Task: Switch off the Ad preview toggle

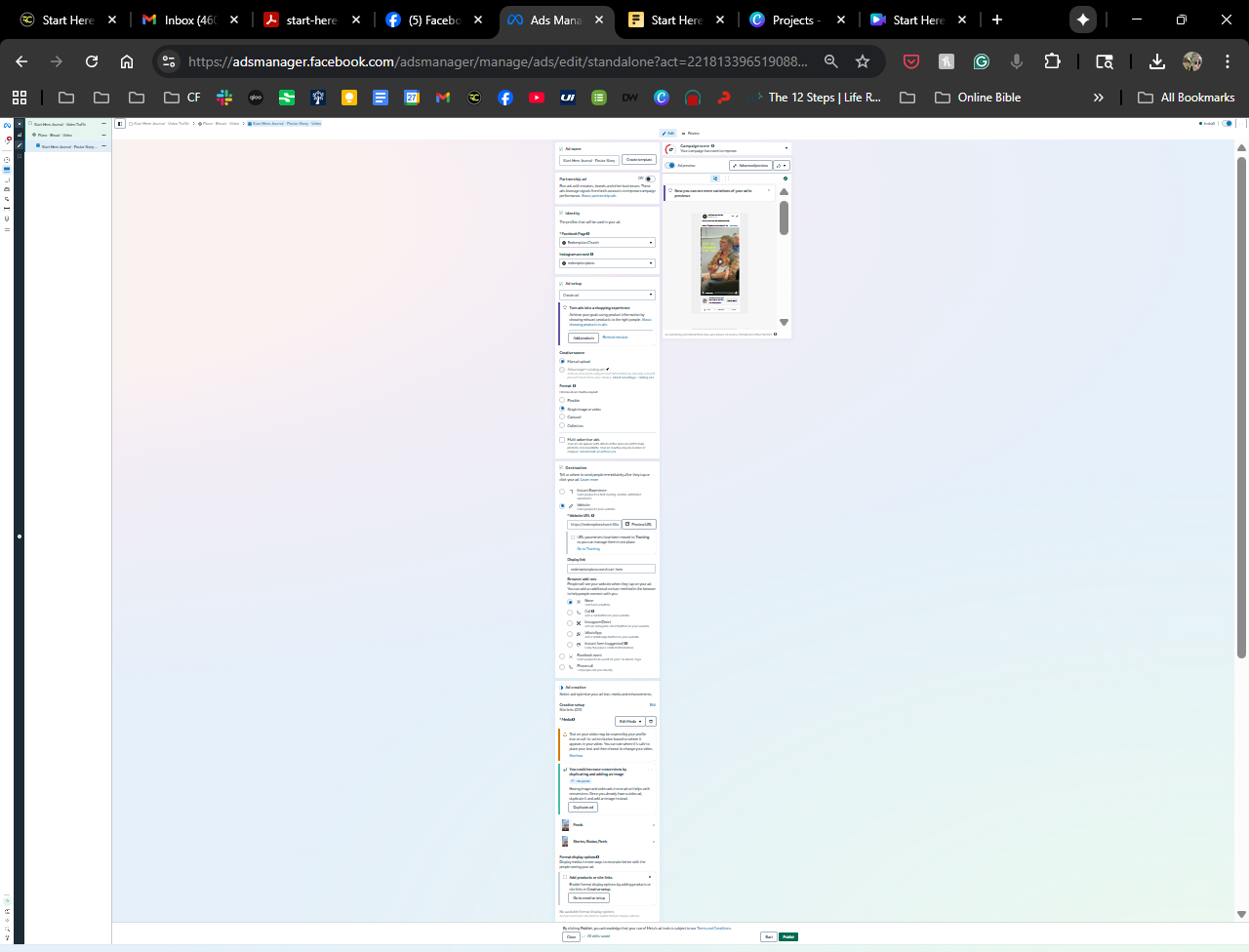Action: coord(672,166)
